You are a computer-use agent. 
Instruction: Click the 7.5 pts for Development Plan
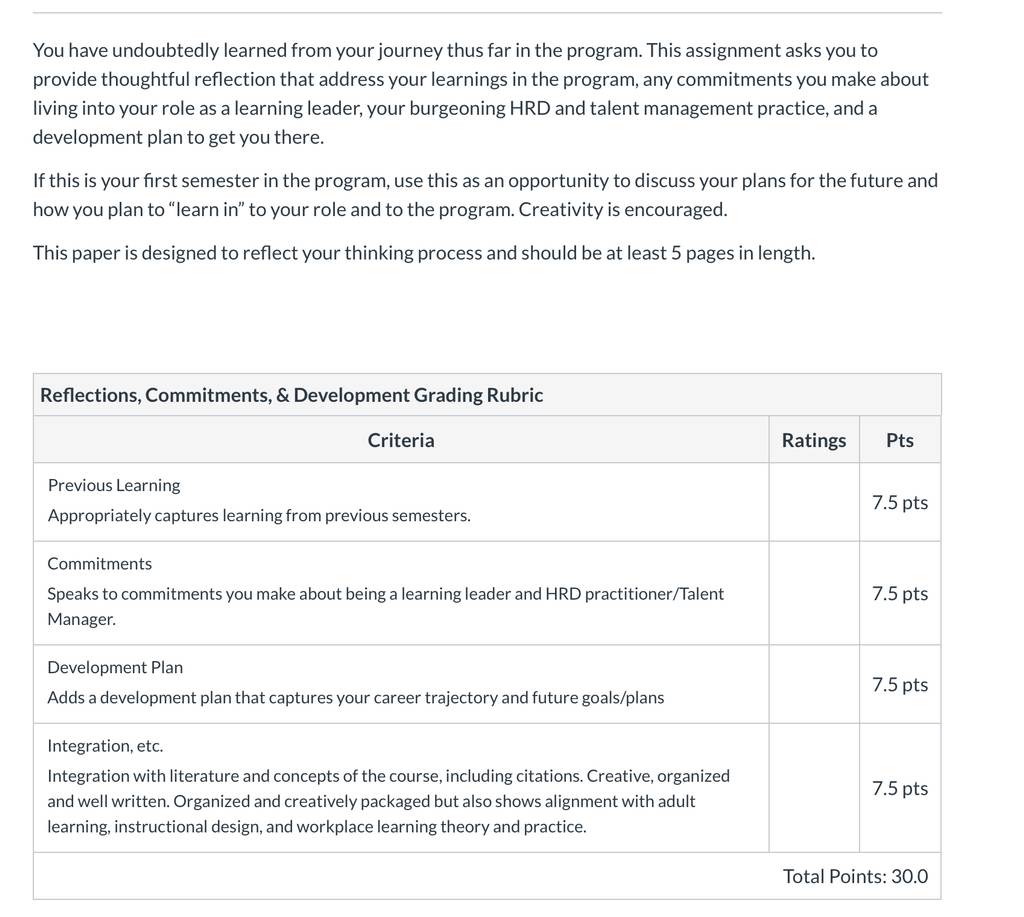point(900,684)
